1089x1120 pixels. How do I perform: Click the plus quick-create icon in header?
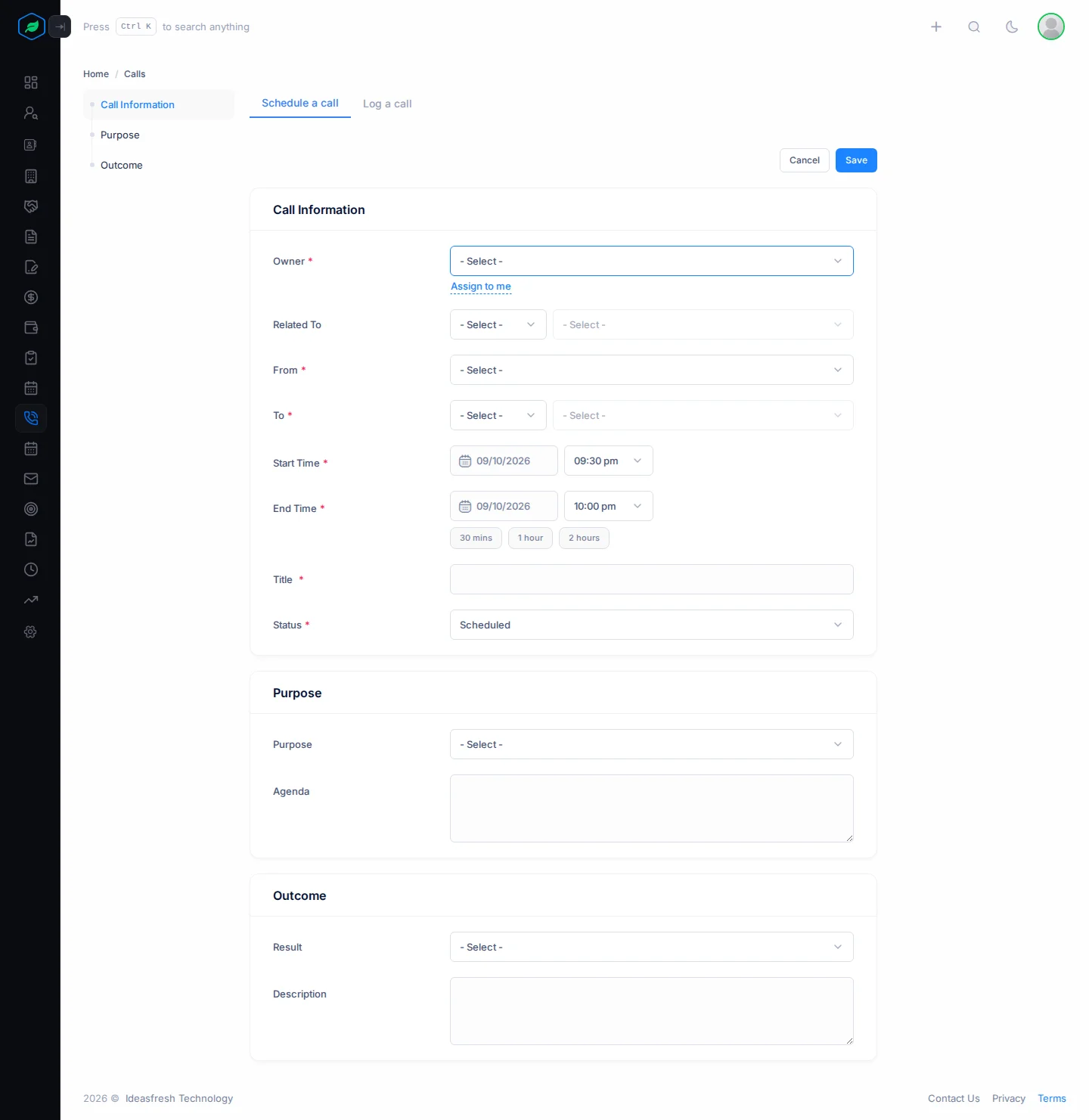936,26
